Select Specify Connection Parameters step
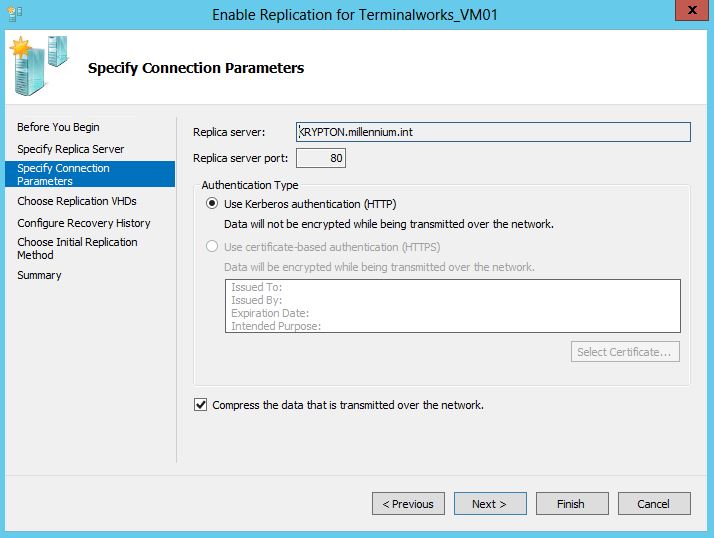The width and height of the screenshot is (714, 538). [x=90, y=174]
